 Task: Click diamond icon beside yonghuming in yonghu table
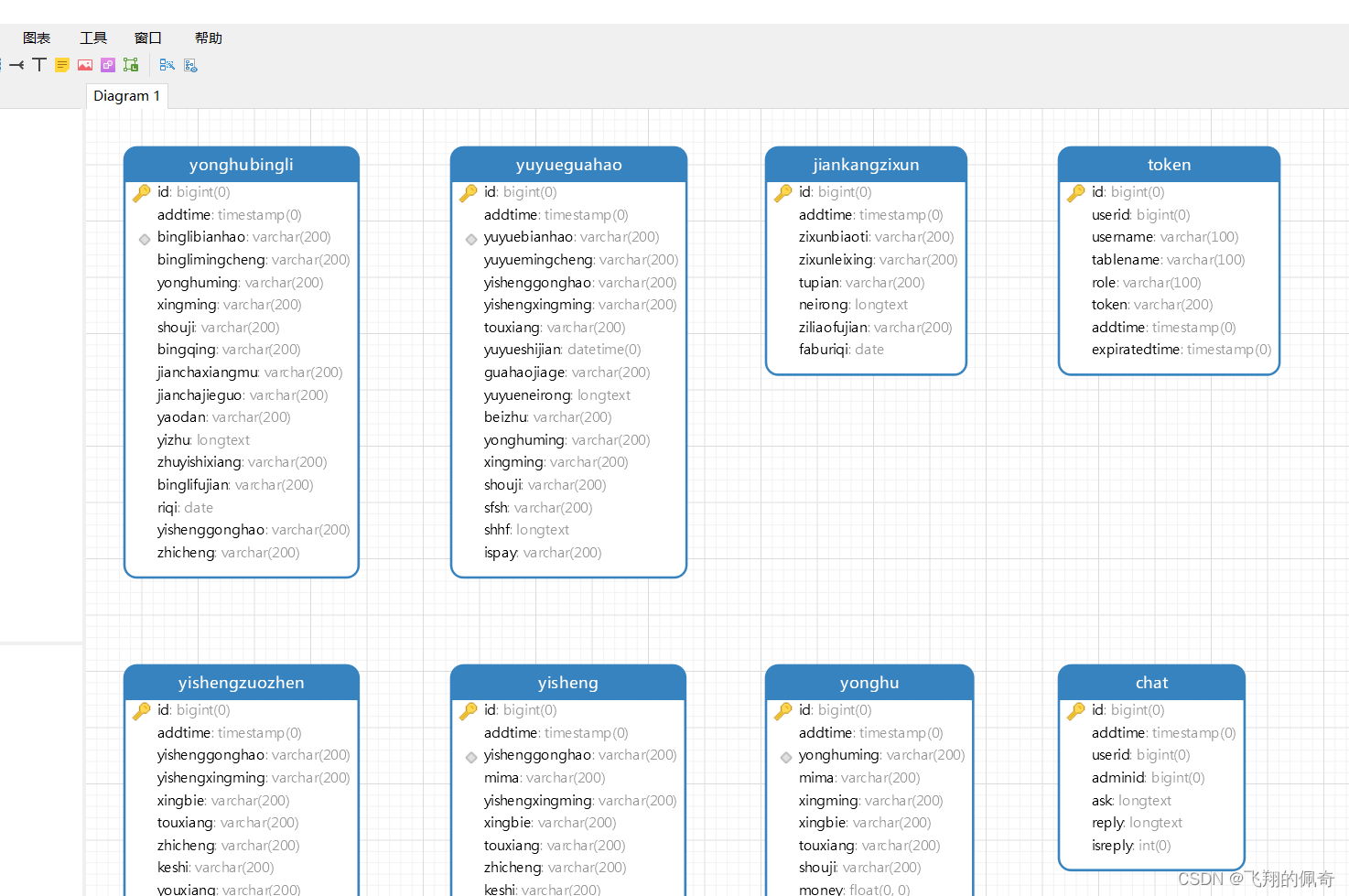786,757
